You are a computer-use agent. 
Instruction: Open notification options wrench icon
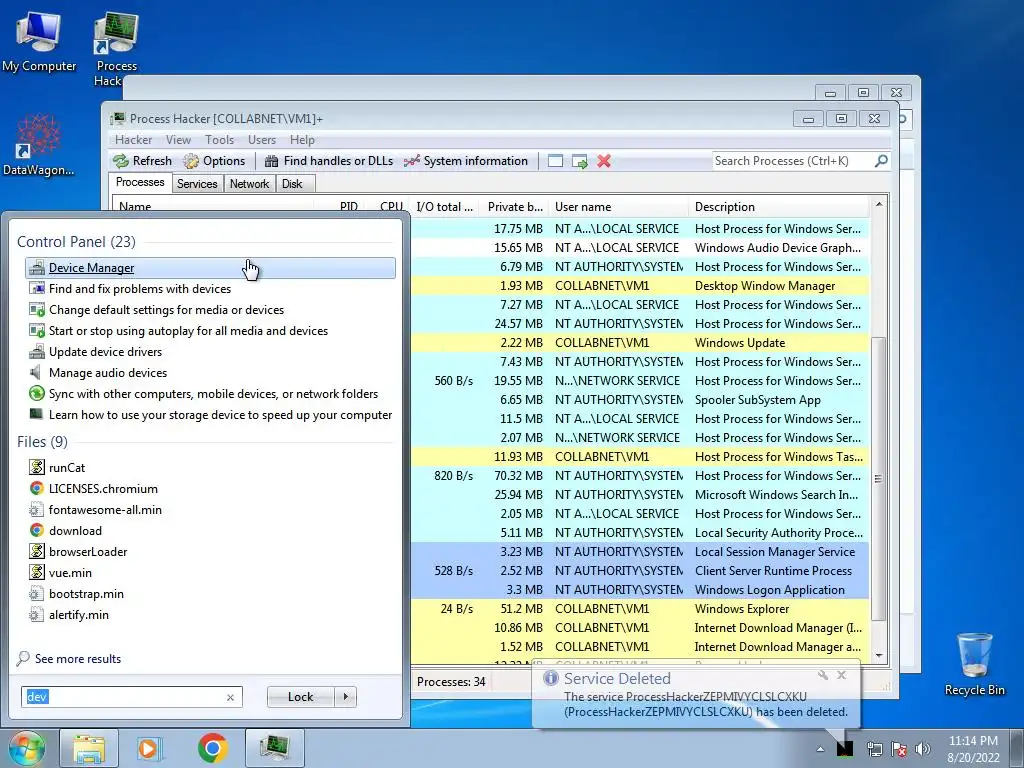point(823,675)
